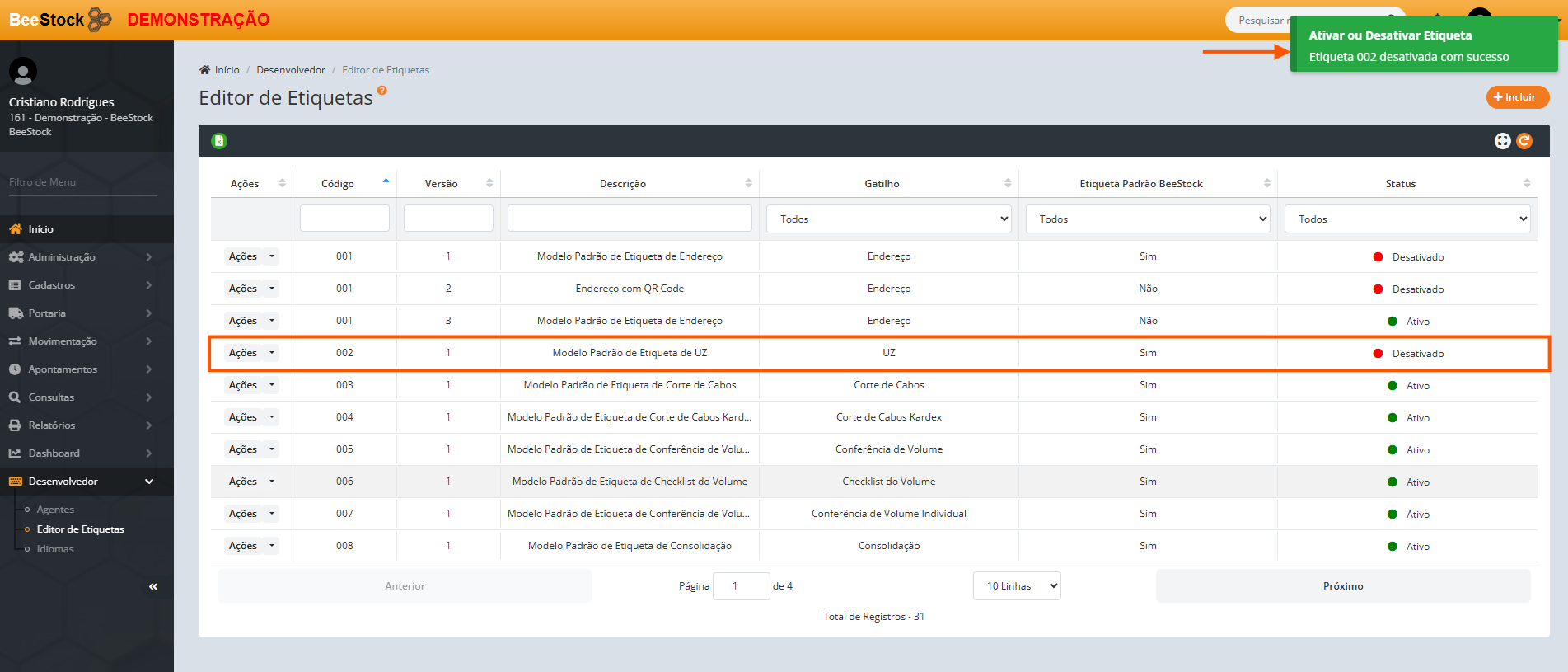Open the Idiomas submenu item
The width and height of the screenshot is (1568, 672).
point(55,549)
